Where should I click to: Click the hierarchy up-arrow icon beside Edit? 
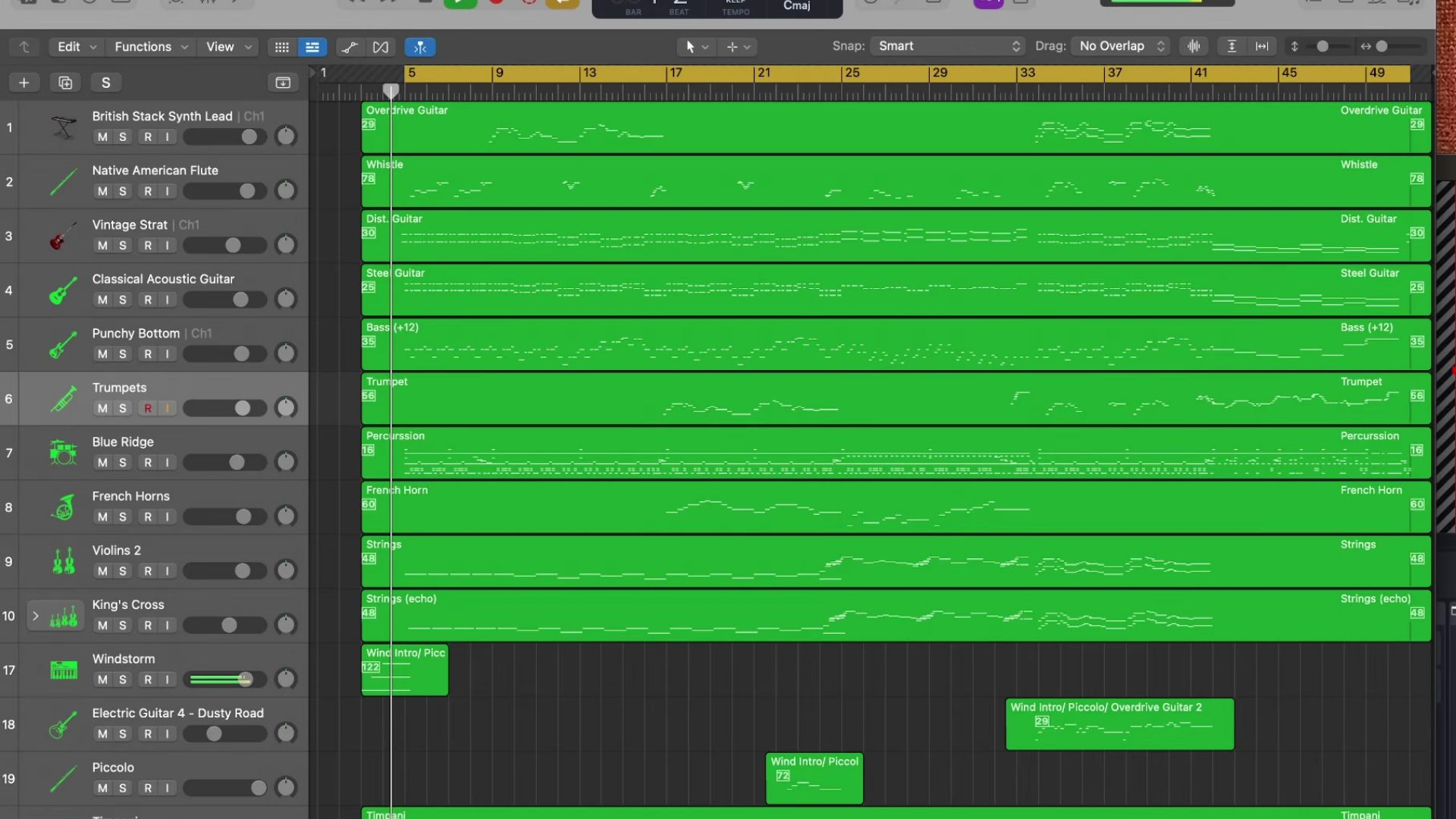[x=24, y=47]
